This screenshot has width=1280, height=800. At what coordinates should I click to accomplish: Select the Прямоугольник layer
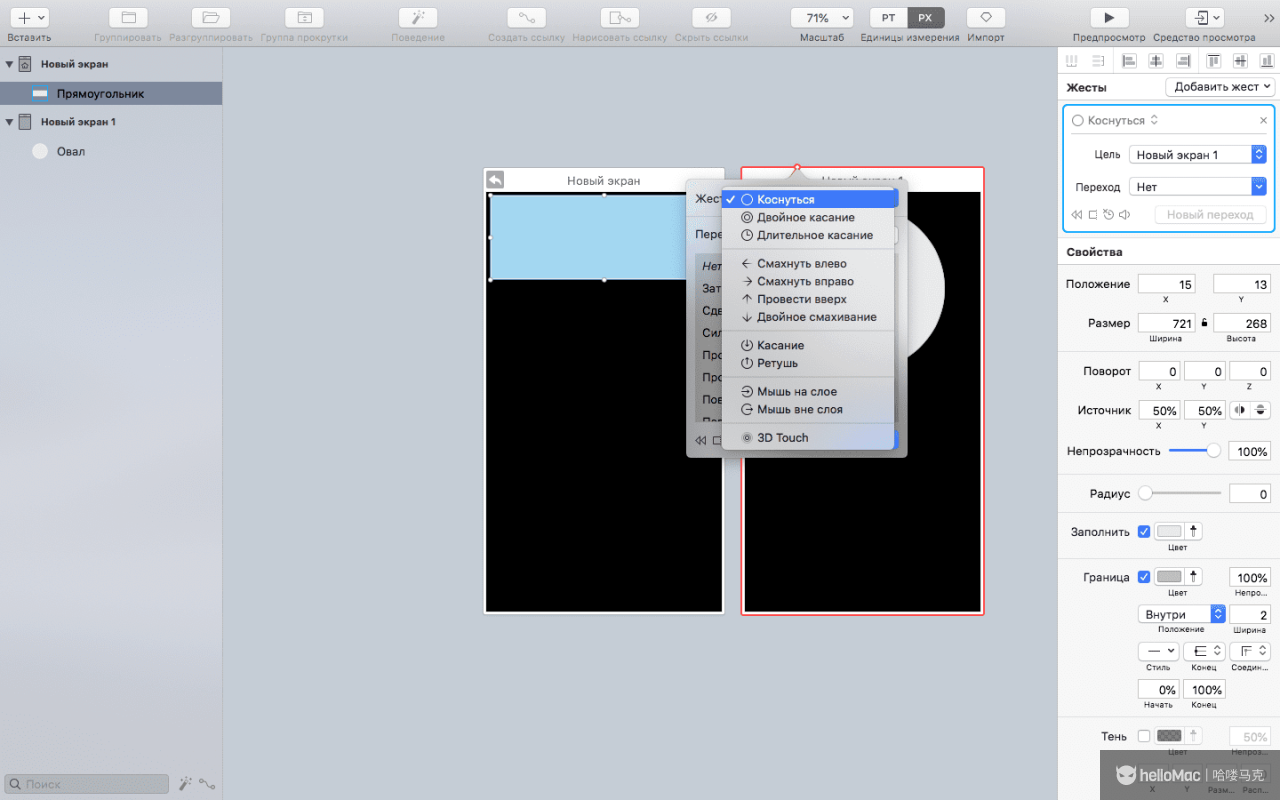(111, 94)
